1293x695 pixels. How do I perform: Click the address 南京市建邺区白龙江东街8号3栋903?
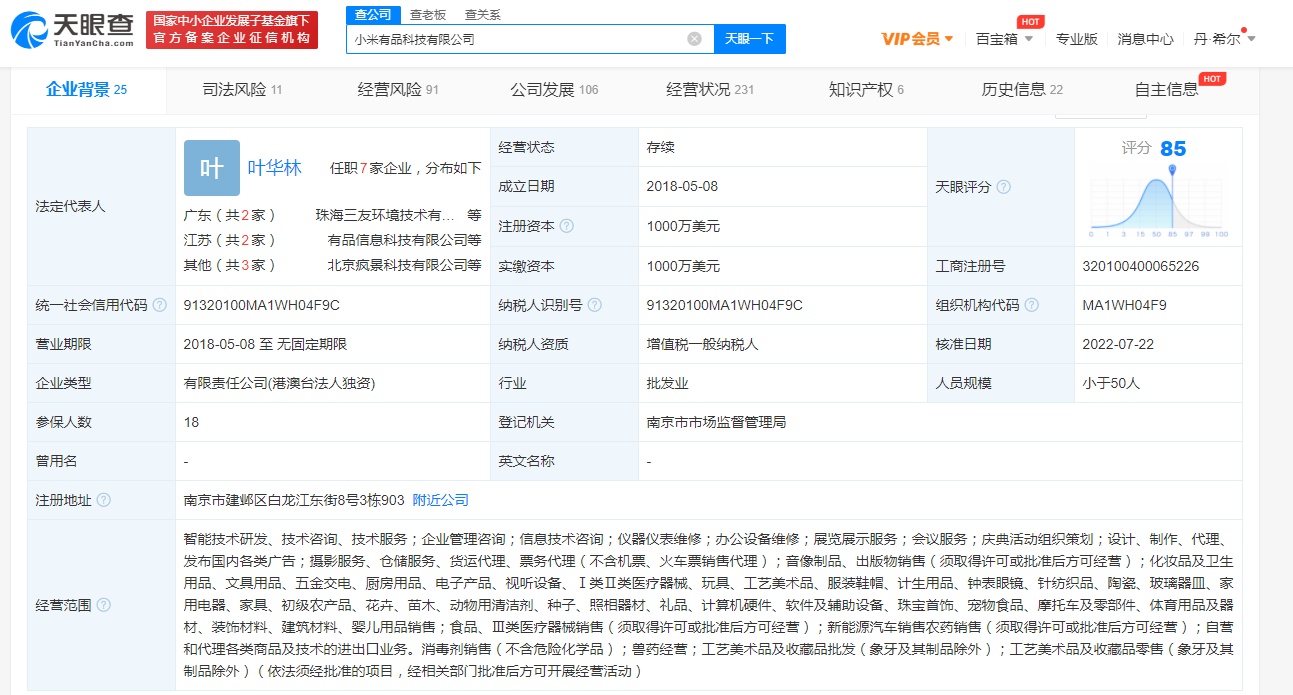click(294, 500)
